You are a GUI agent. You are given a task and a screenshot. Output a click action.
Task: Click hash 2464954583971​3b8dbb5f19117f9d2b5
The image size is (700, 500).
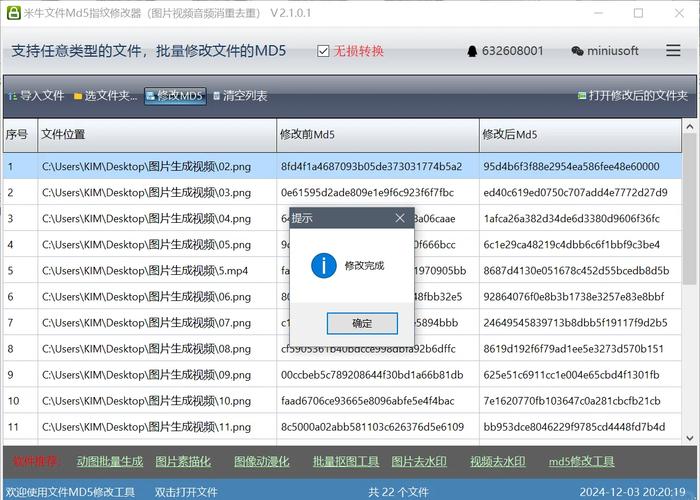[575, 323]
